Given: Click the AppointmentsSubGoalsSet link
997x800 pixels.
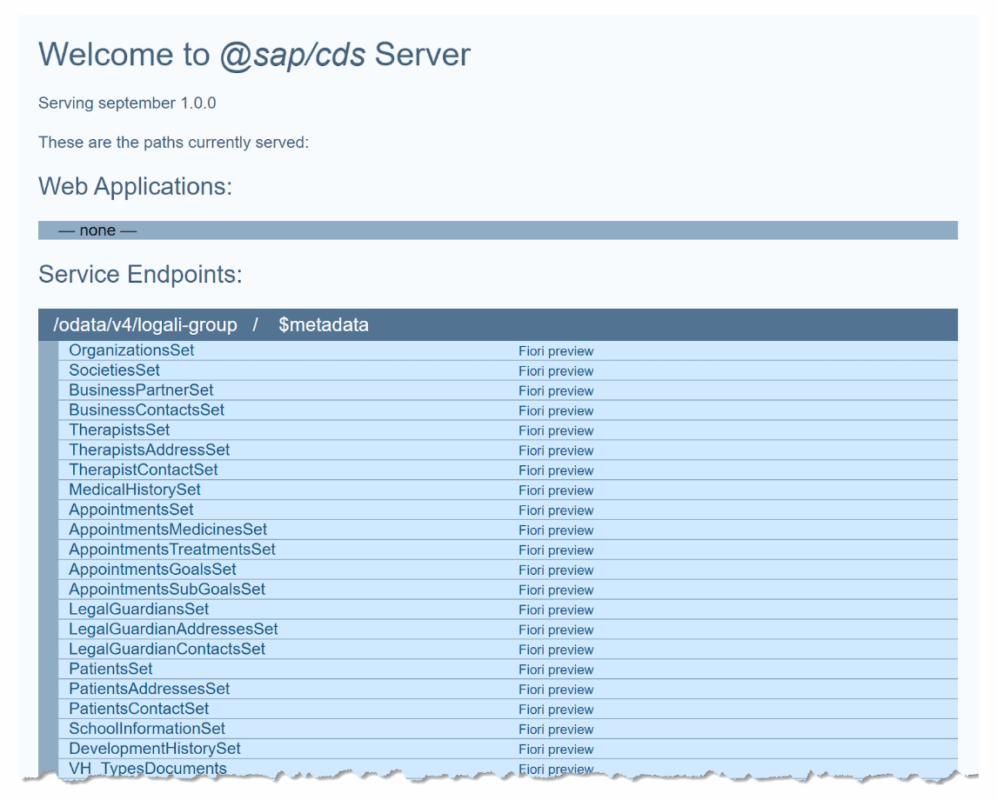Looking at the screenshot, I should coord(167,589).
